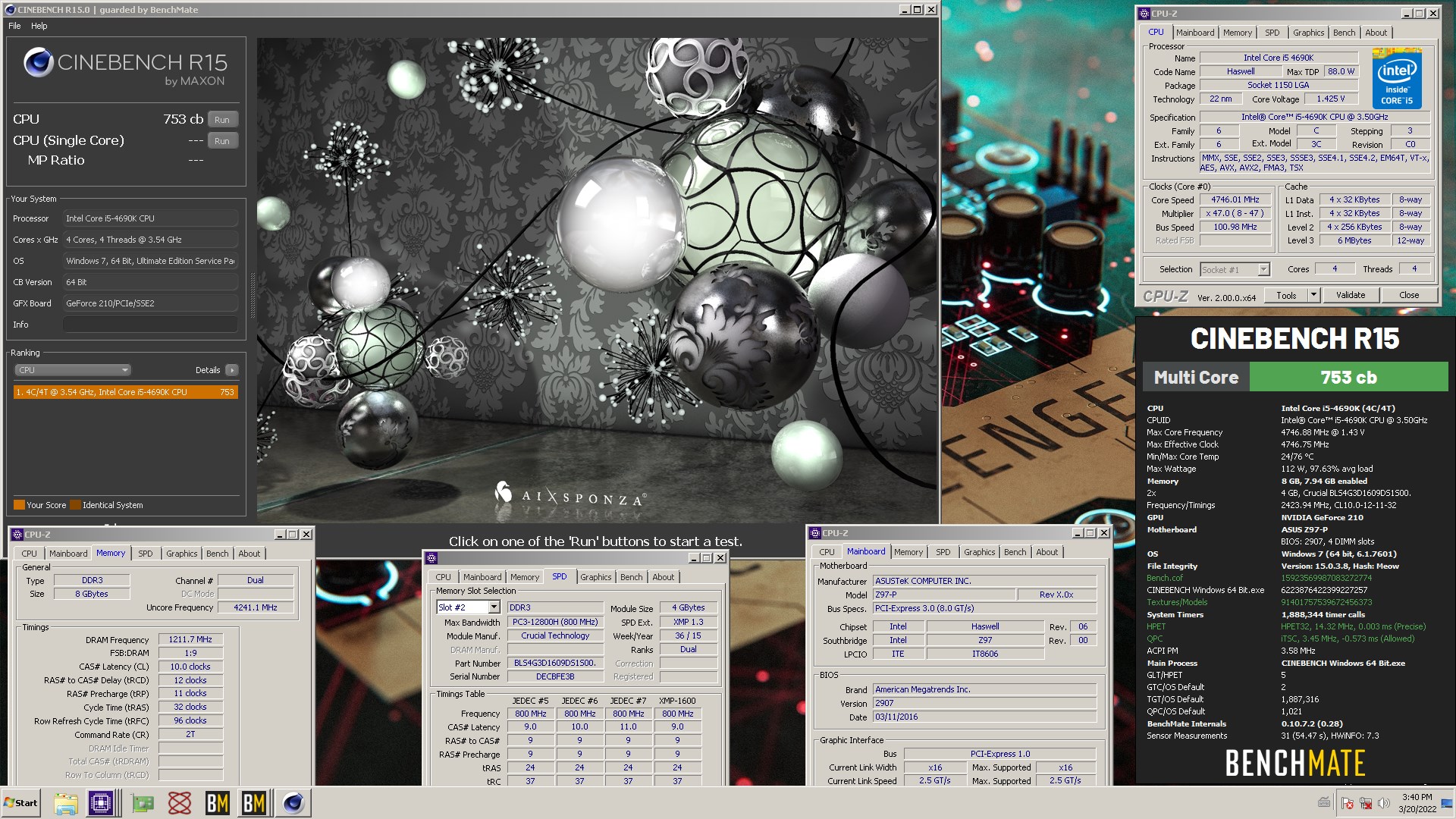Open the Cinebench File menu
The height and width of the screenshot is (819, 1456).
point(14,26)
